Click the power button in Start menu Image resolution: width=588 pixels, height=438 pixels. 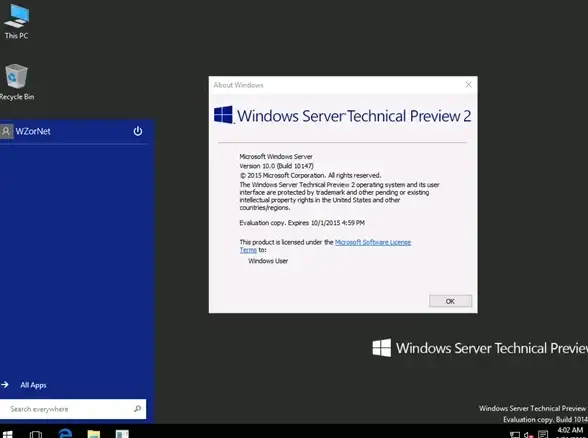pyautogui.click(x=138, y=131)
